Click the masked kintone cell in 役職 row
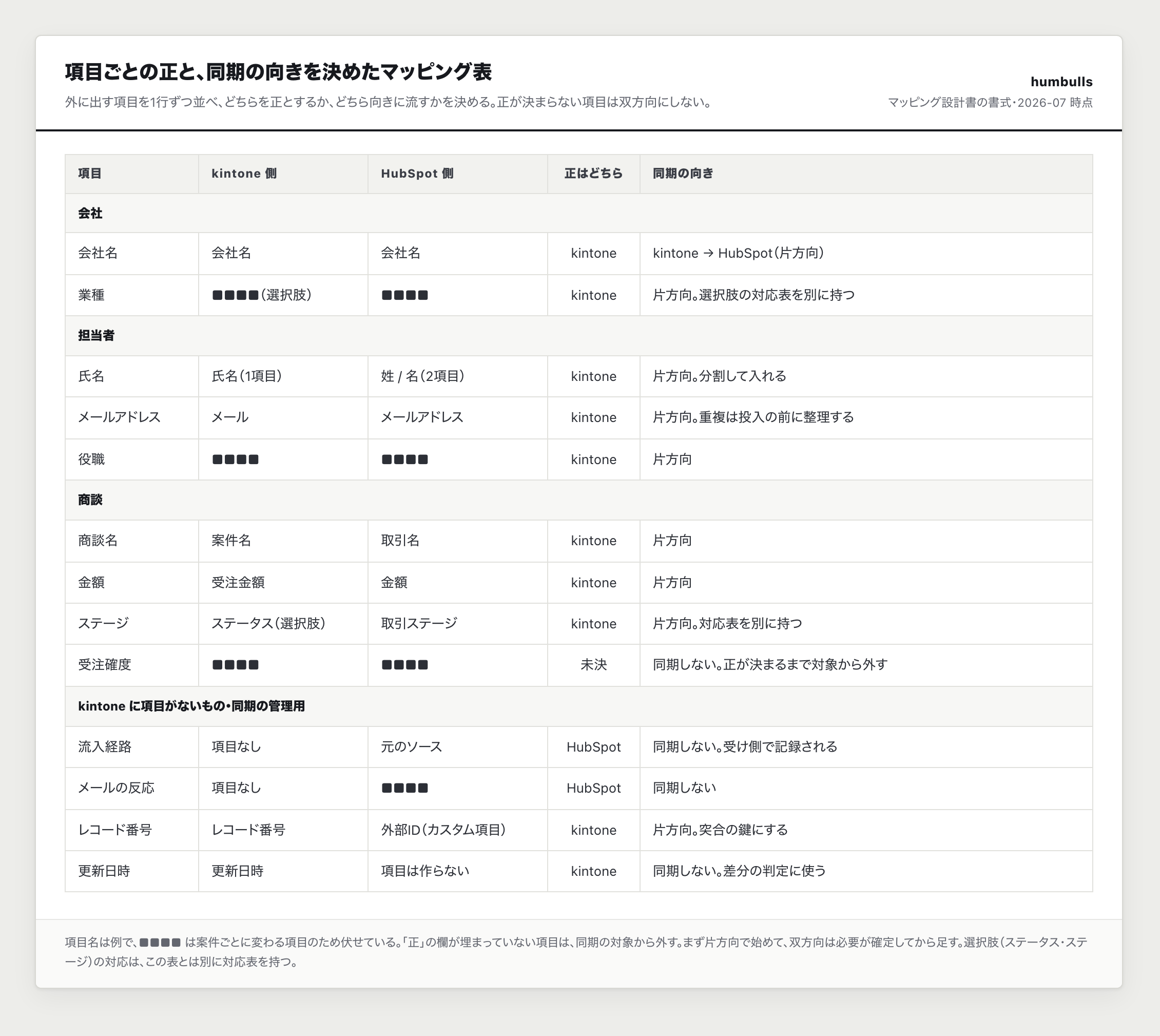The height and width of the screenshot is (1036, 1160). pyautogui.click(x=283, y=459)
